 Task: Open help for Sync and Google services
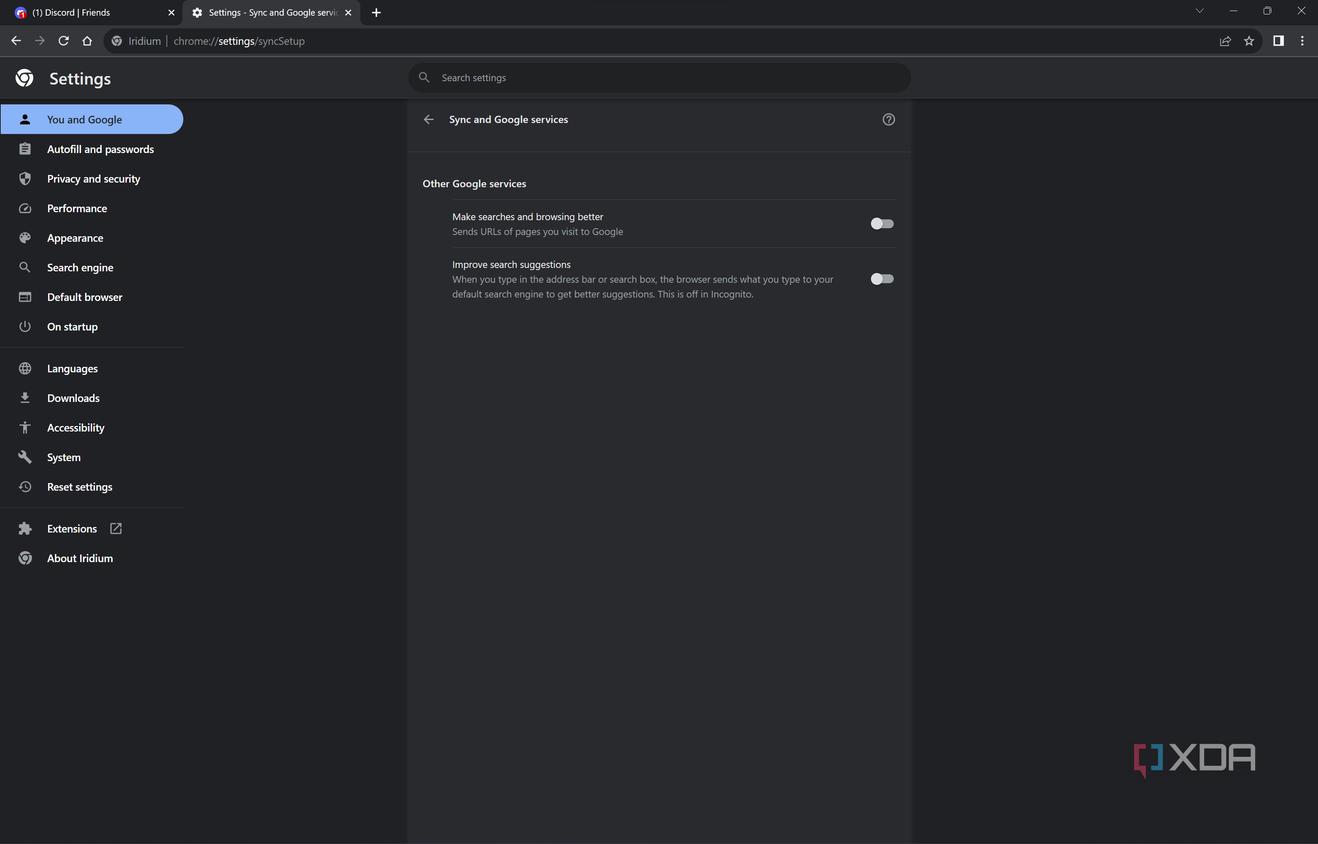coord(889,119)
